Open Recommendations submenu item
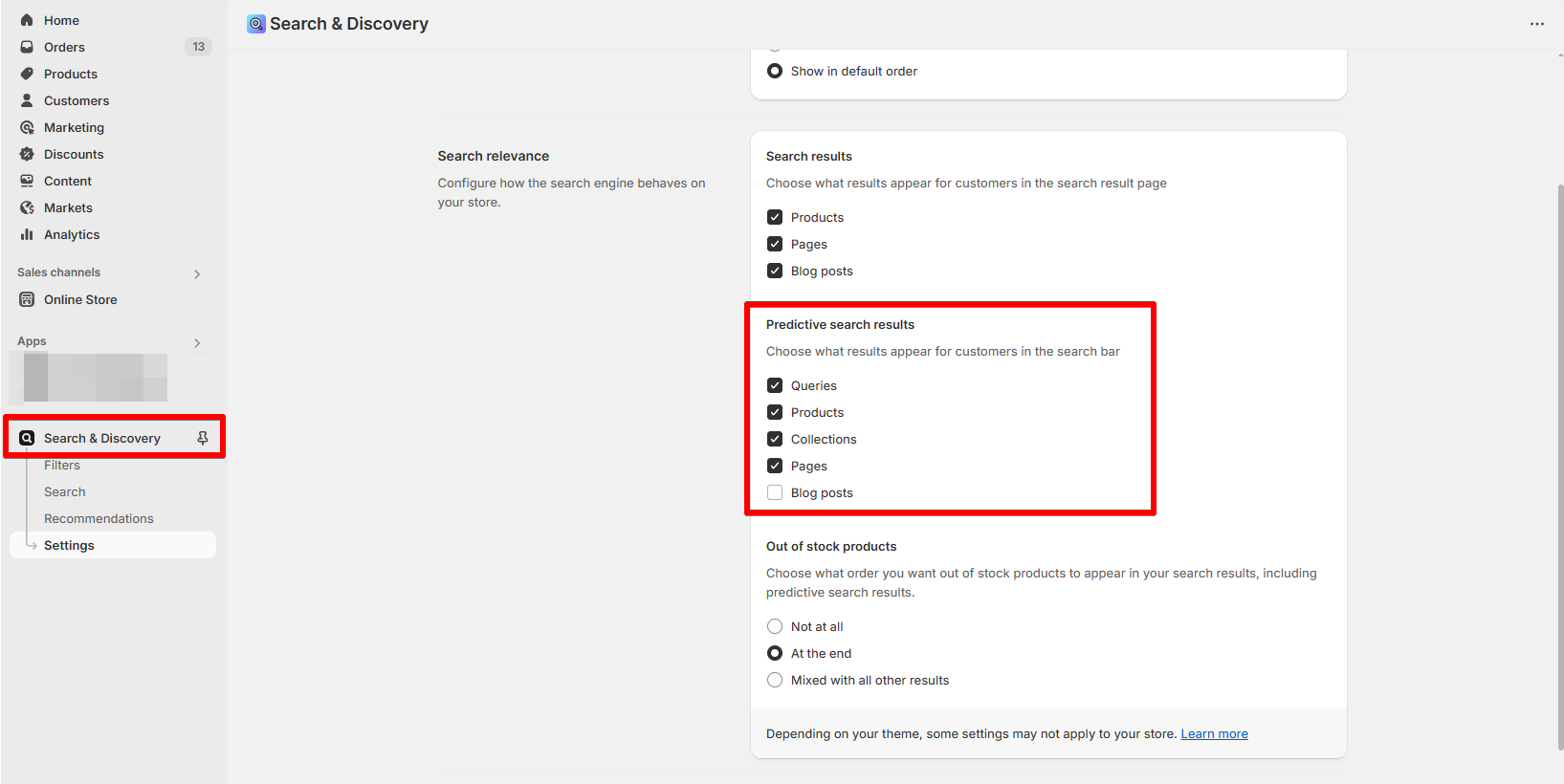The image size is (1564, 784). point(99,518)
